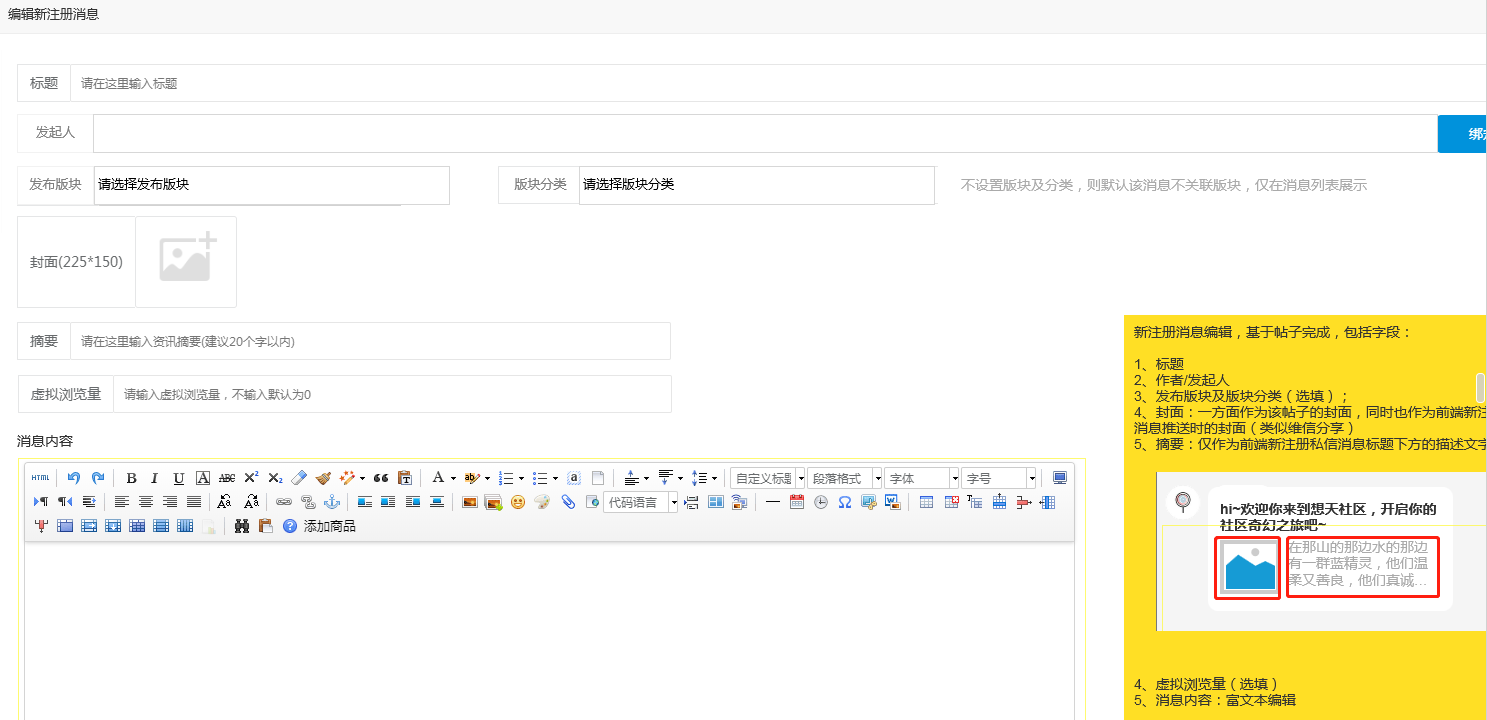Insert a horizontal rule line
Screen dimensions: 1487x720
coord(773,502)
